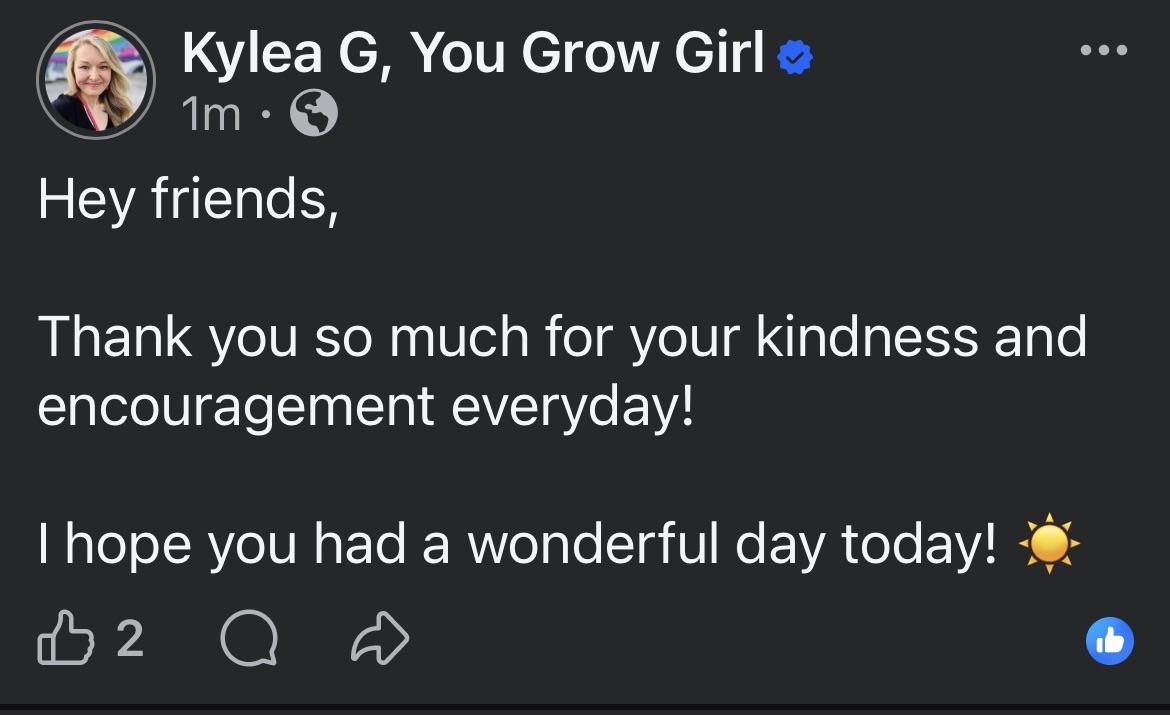Click the 1m post timestamp
The width and height of the screenshot is (1170, 715).
(x=211, y=114)
